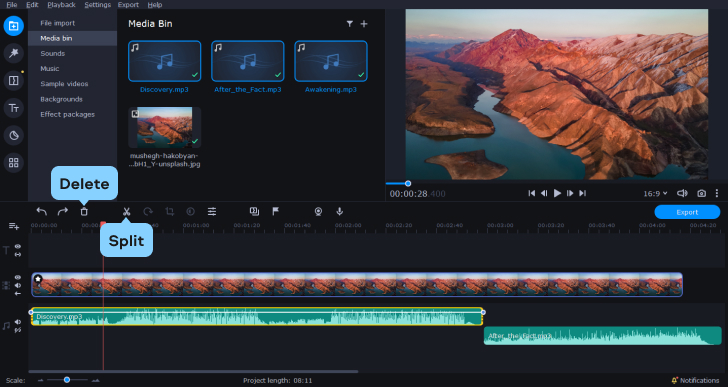Undo the last action
The image size is (728, 387).
pyautogui.click(x=41, y=212)
